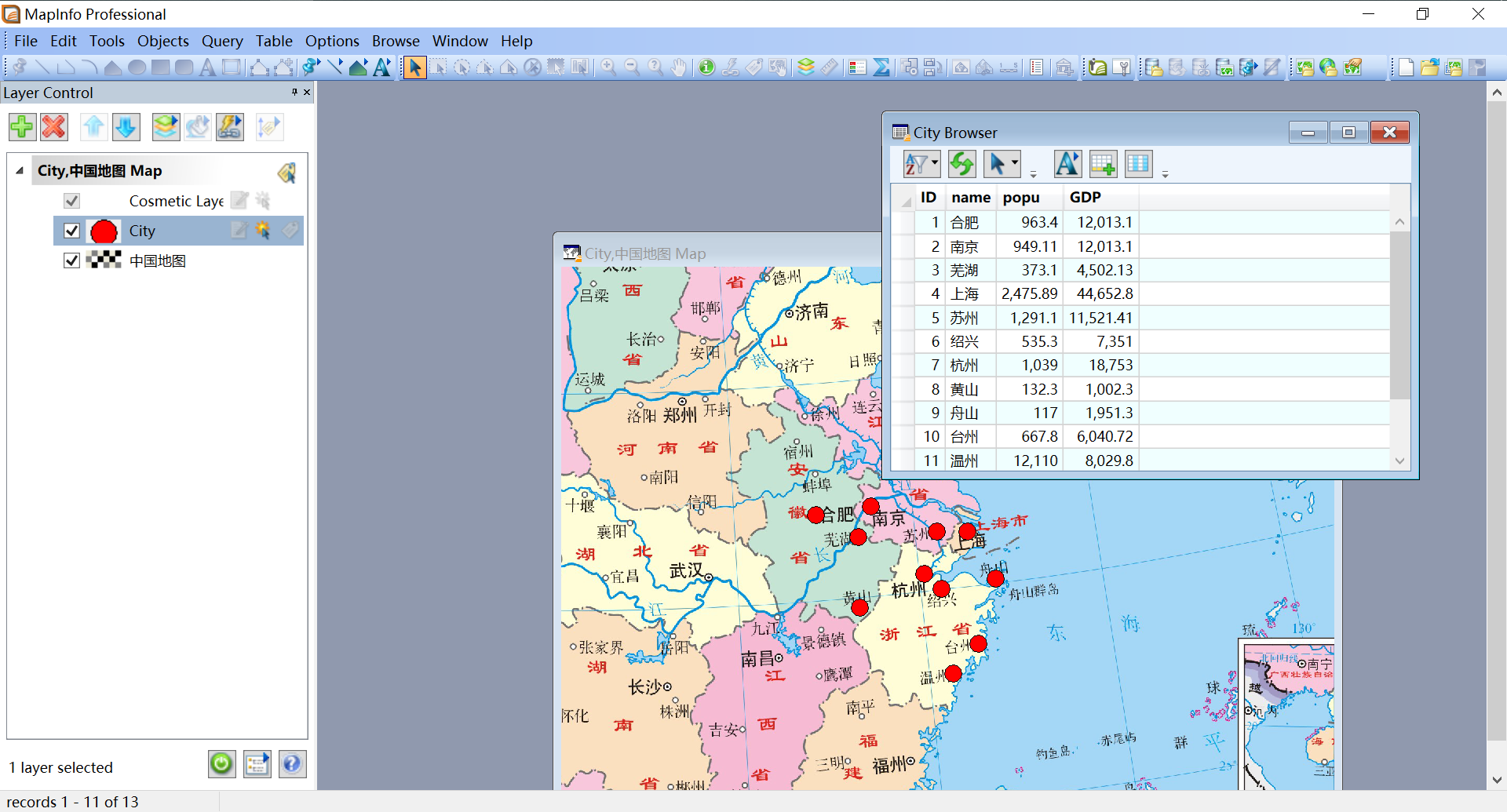Open the Browse menu
This screenshot has width=1507, height=812.
(396, 41)
